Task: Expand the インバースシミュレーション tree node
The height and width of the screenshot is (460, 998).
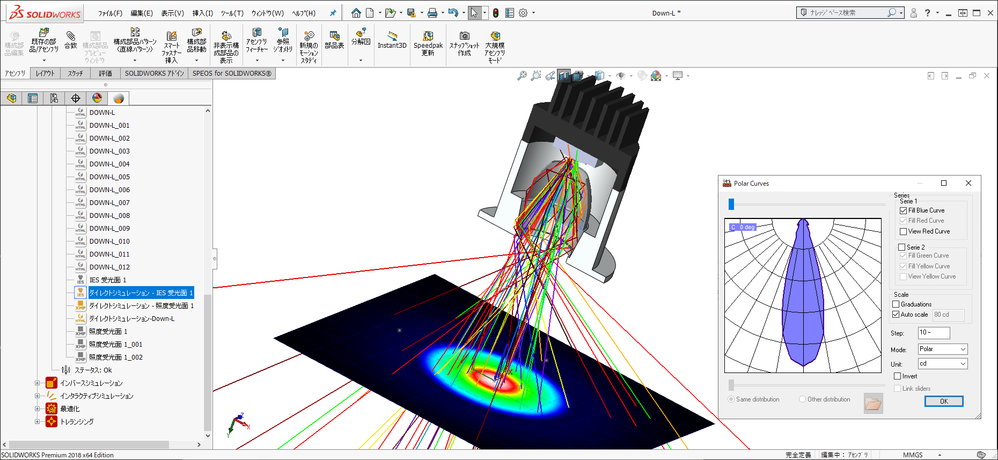Action: (x=37, y=383)
